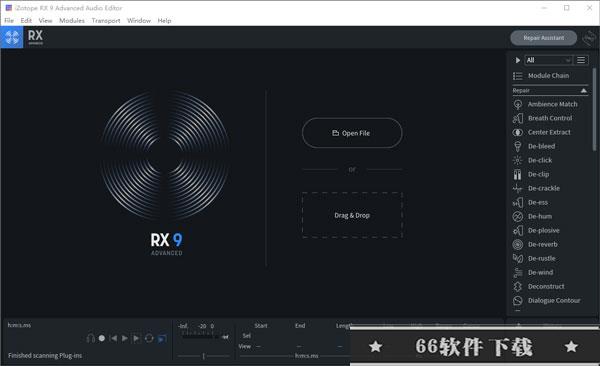Click the slider below the level meter
This screenshot has height=366, width=600.
[x=204, y=356]
